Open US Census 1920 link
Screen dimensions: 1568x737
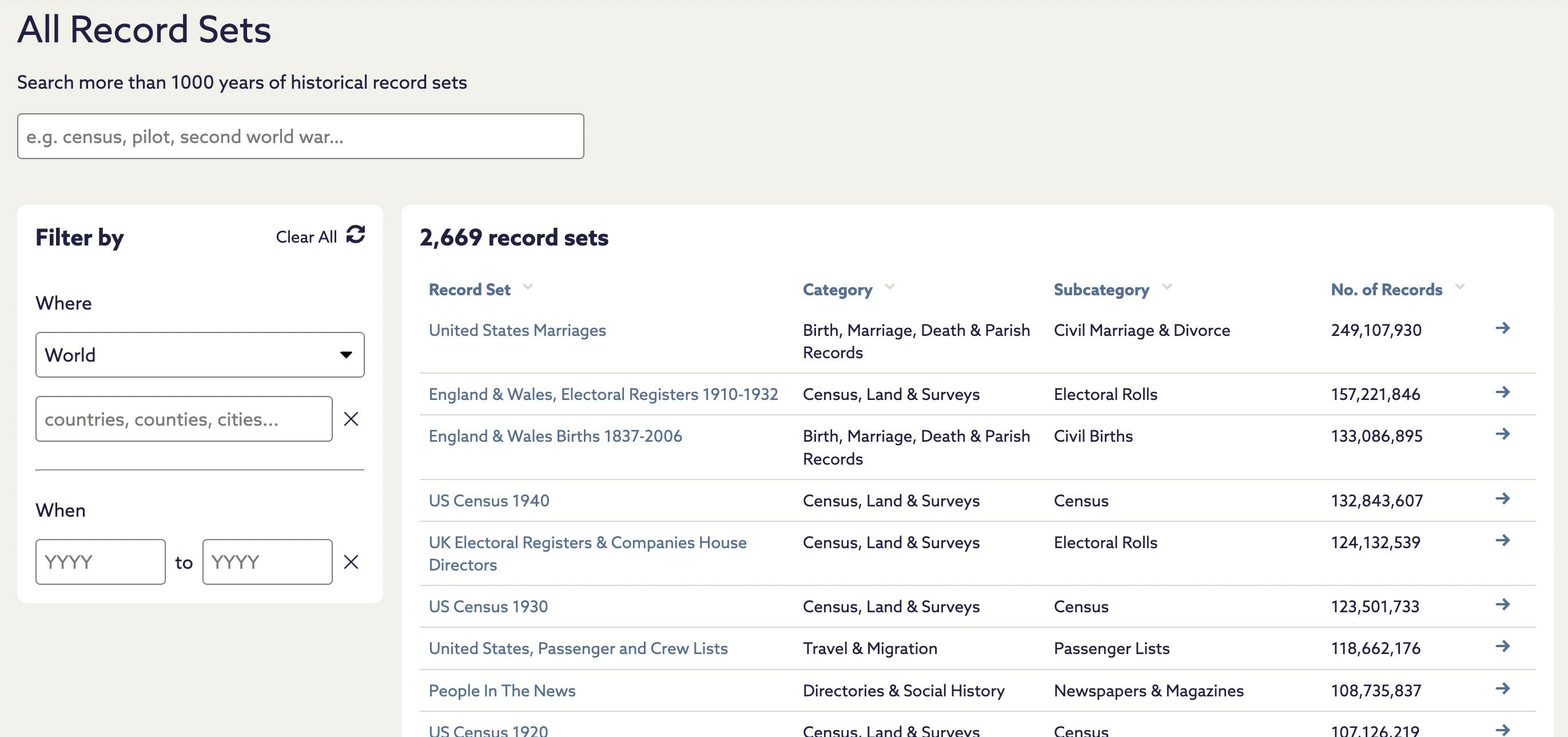[x=488, y=730]
